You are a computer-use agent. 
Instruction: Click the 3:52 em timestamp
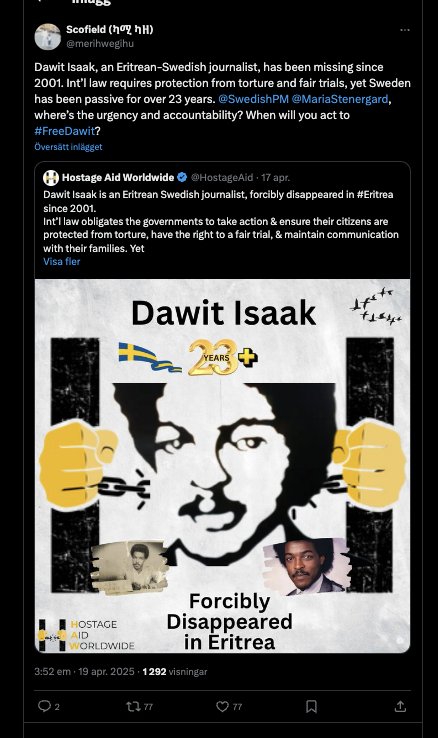(52, 672)
